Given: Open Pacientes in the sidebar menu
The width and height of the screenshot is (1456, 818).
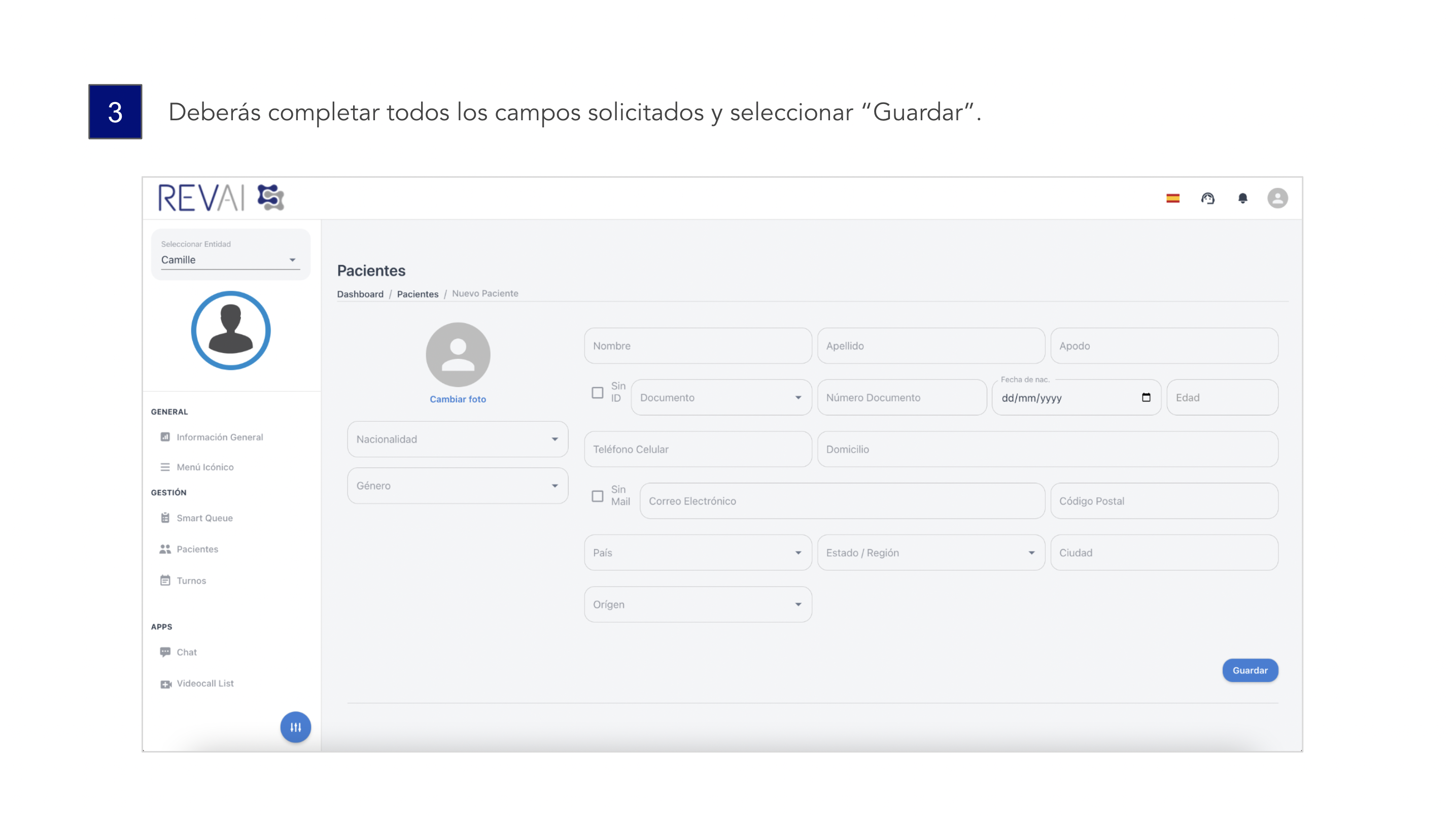Looking at the screenshot, I should 197,549.
